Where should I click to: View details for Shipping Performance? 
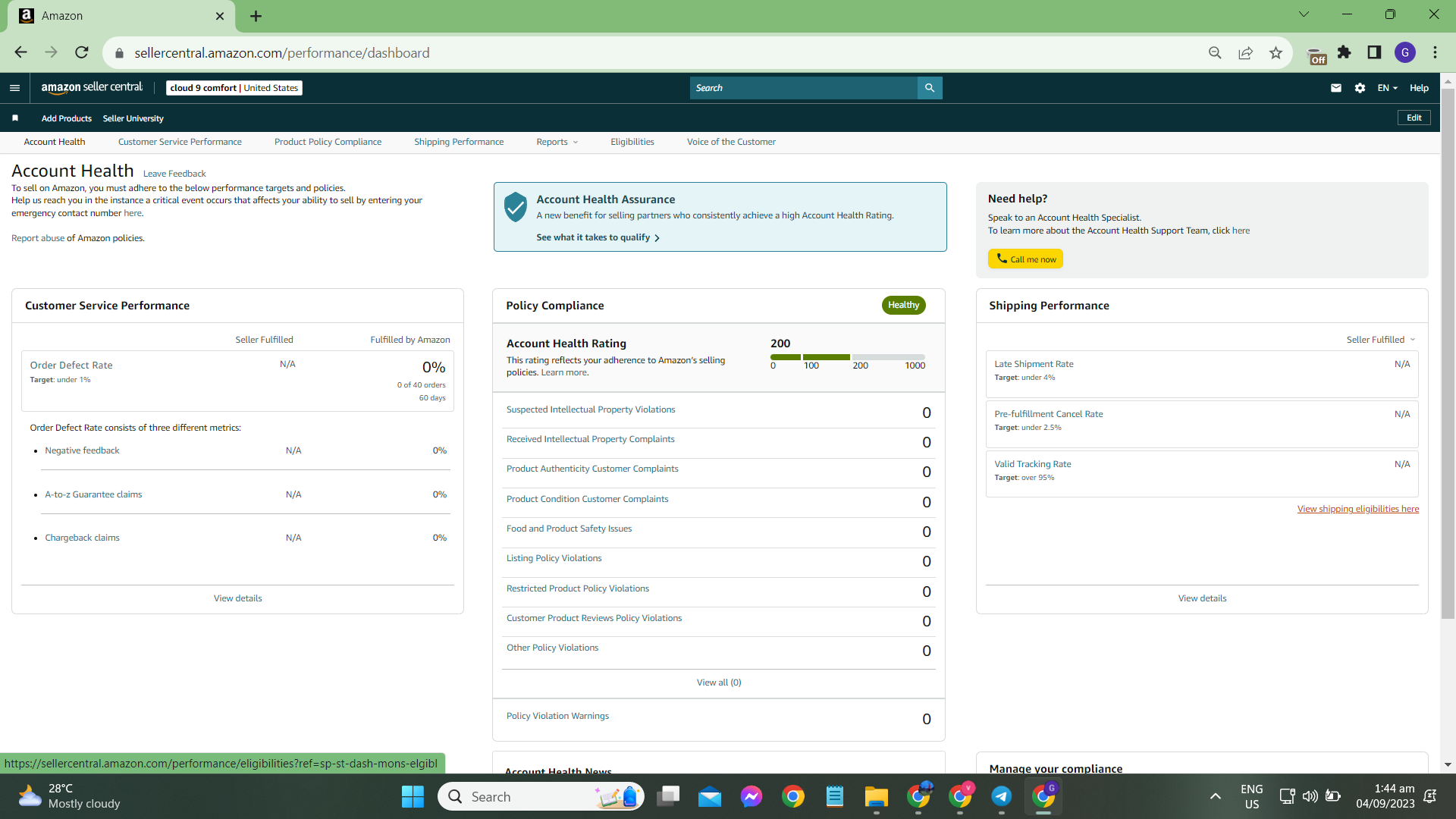point(1202,598)
